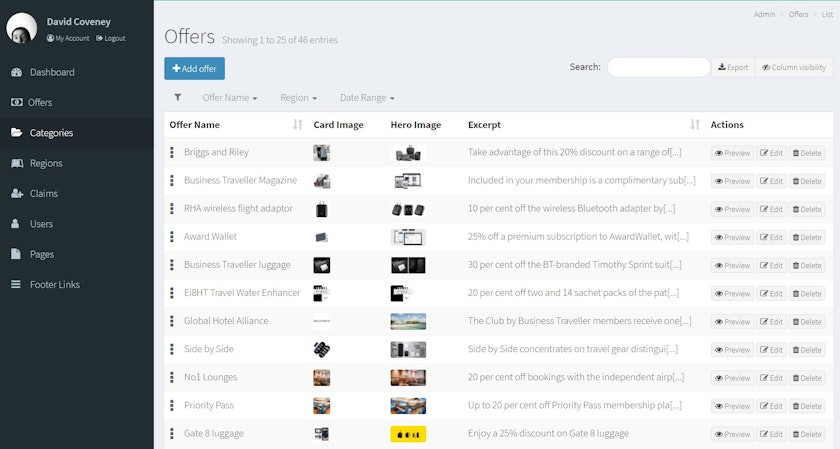Open the Date Range filter dropdown

(366, 98)
